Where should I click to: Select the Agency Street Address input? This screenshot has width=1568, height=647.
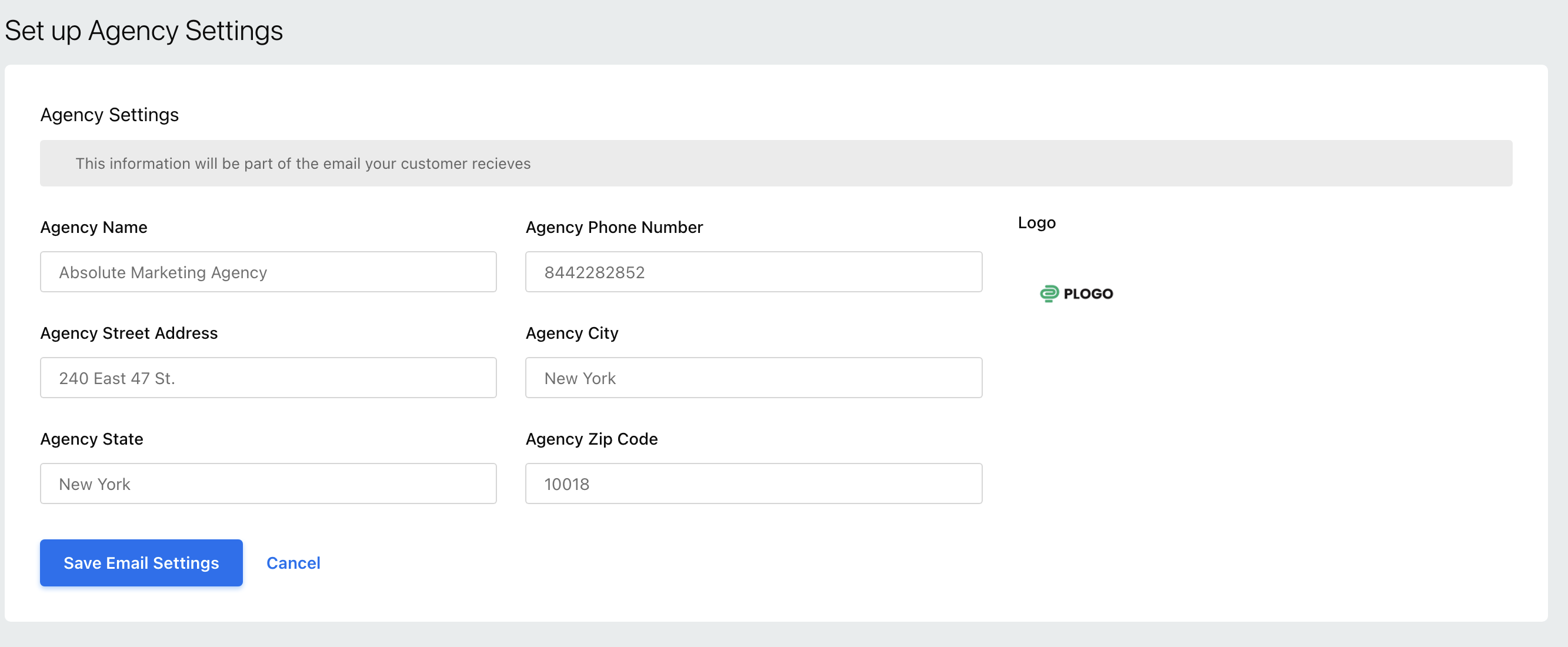[268, 378]
